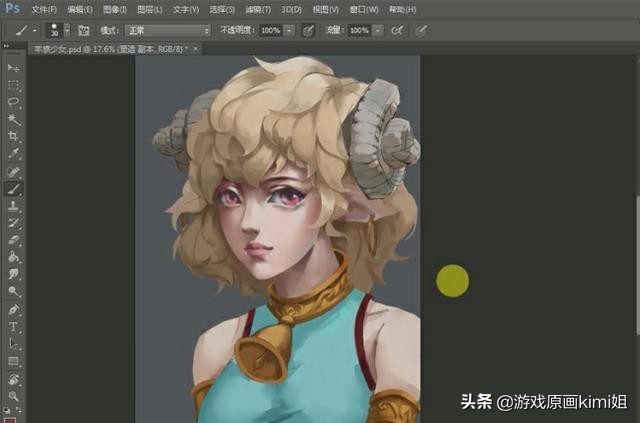Select the Eraser tool
The width and height of the screenshot is (640, 423).
click(x=13, y=240)
